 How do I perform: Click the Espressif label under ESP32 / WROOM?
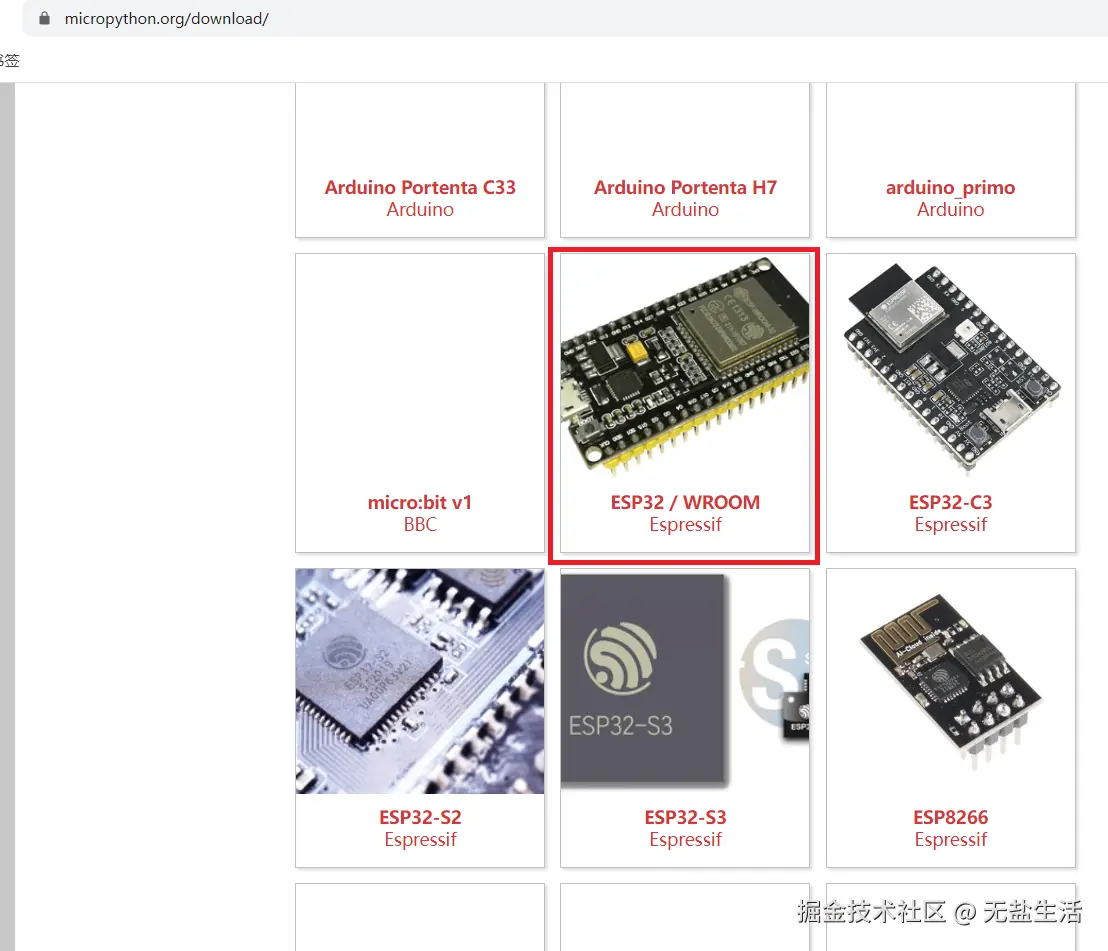[x=684, y=525]
